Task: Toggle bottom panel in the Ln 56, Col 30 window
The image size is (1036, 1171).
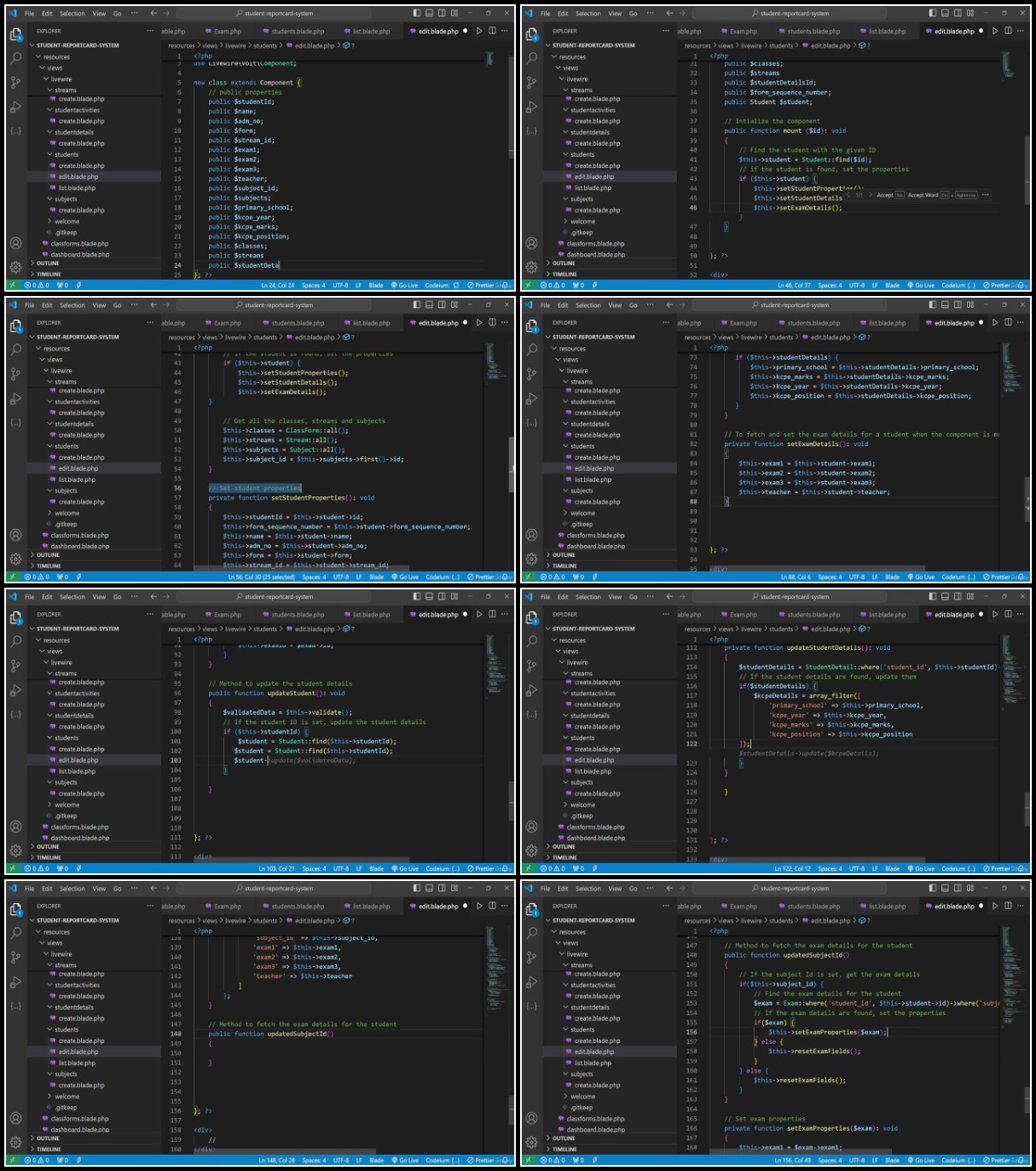Action: tap(429, 304)
